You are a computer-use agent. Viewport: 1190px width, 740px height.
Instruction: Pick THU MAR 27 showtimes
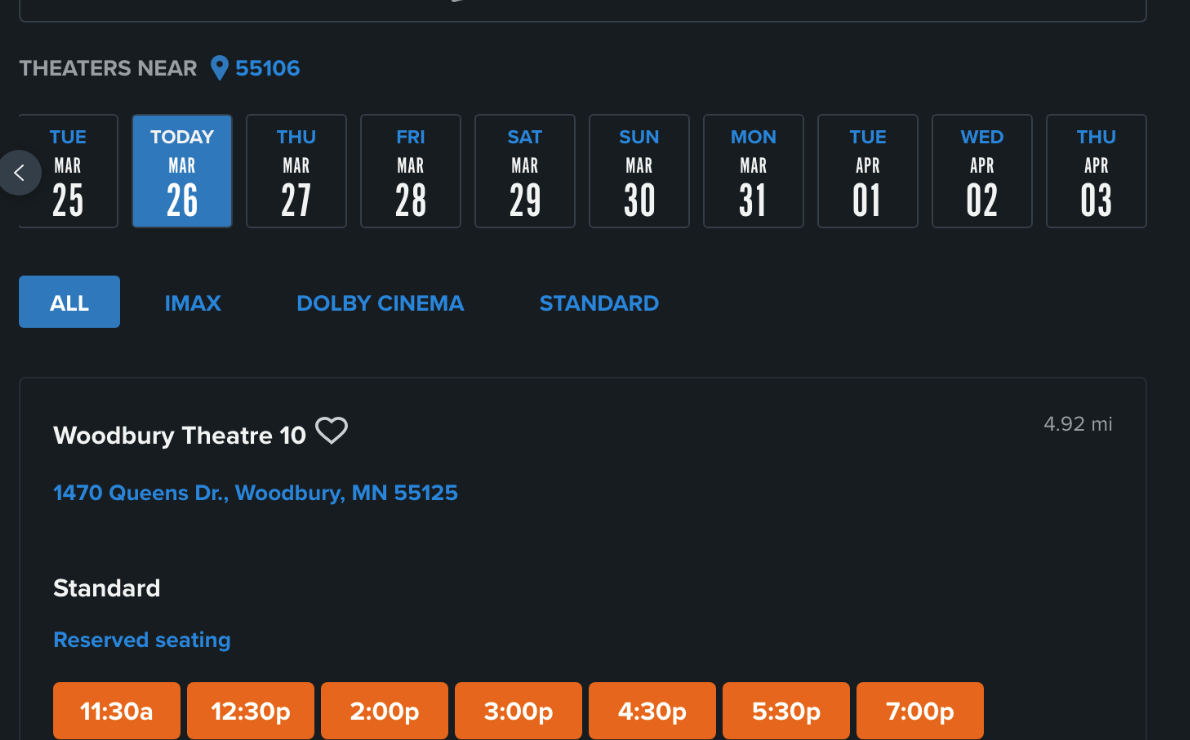coord(296,170)
